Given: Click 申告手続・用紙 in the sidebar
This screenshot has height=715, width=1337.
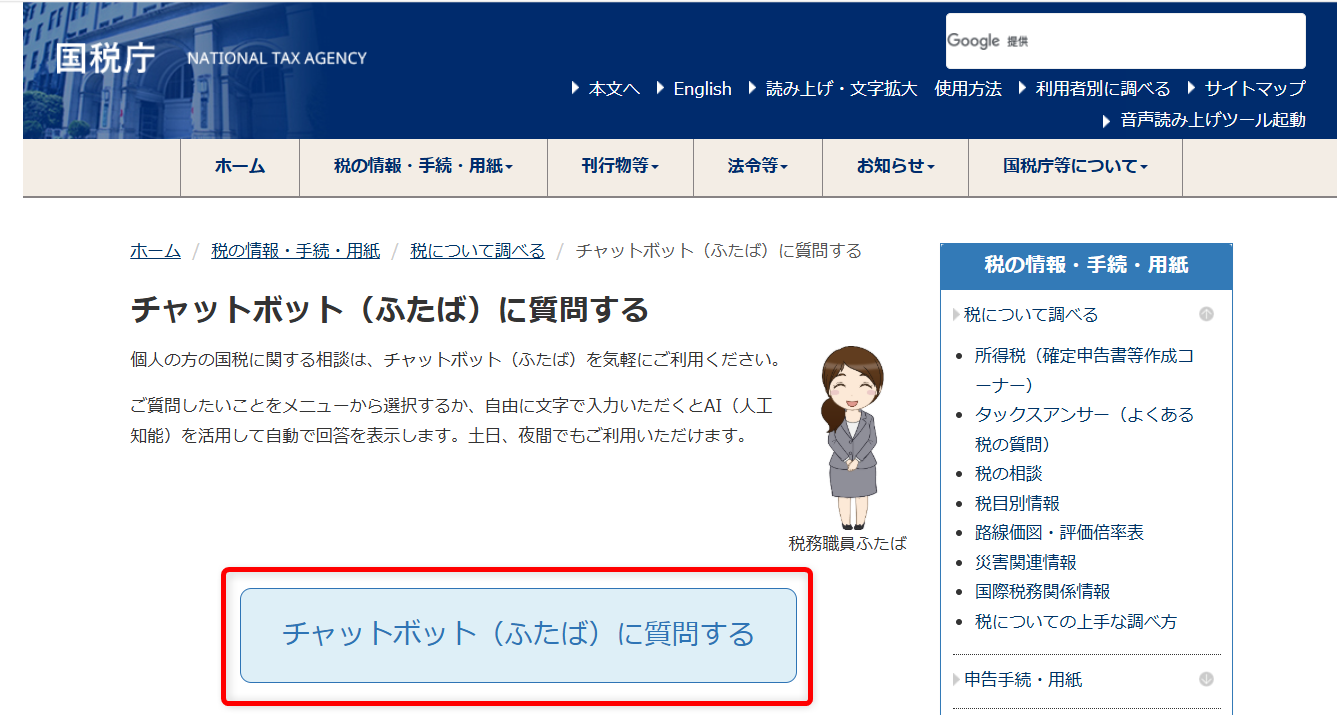Looking at the screenshot, I should pyautogui.click(x=1023, y=680).
